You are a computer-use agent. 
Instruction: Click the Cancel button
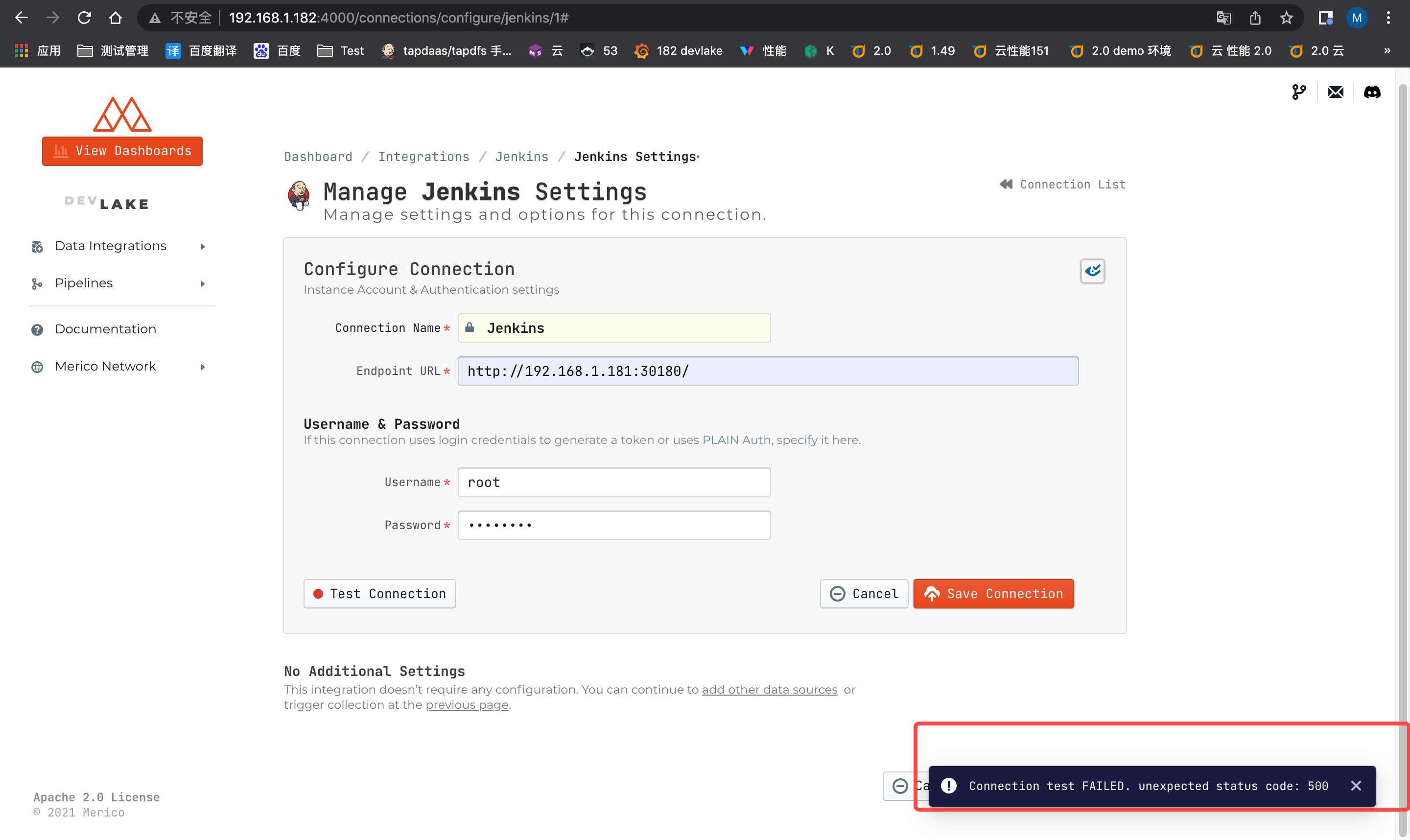pyautogui.click(x=864, y=594)
